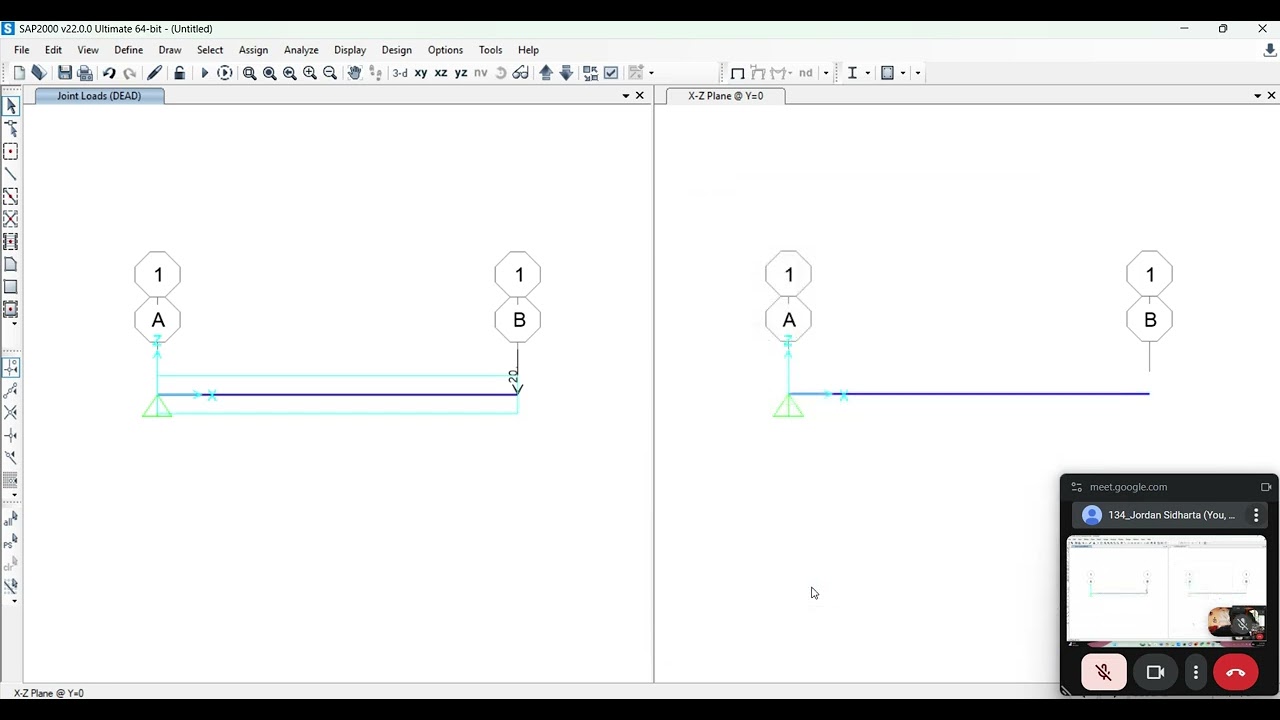Viewport: 1280px width, 720px height.
Task: Pick Draw Frame/Cable line tool
Action: point(11,175)
